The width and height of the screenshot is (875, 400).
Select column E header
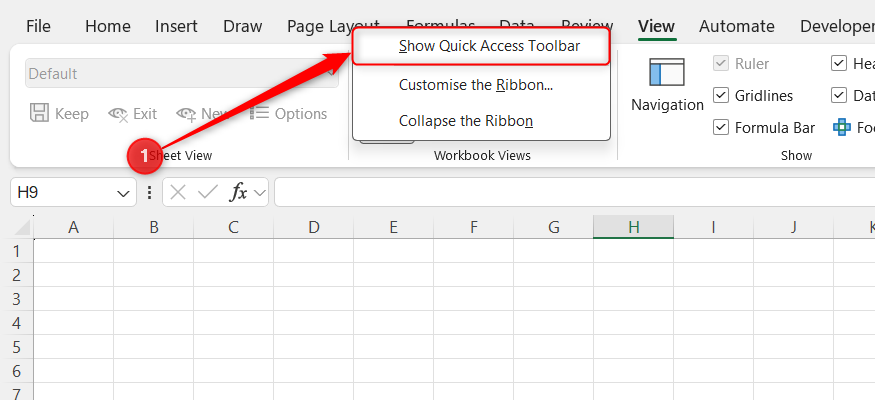393,228
